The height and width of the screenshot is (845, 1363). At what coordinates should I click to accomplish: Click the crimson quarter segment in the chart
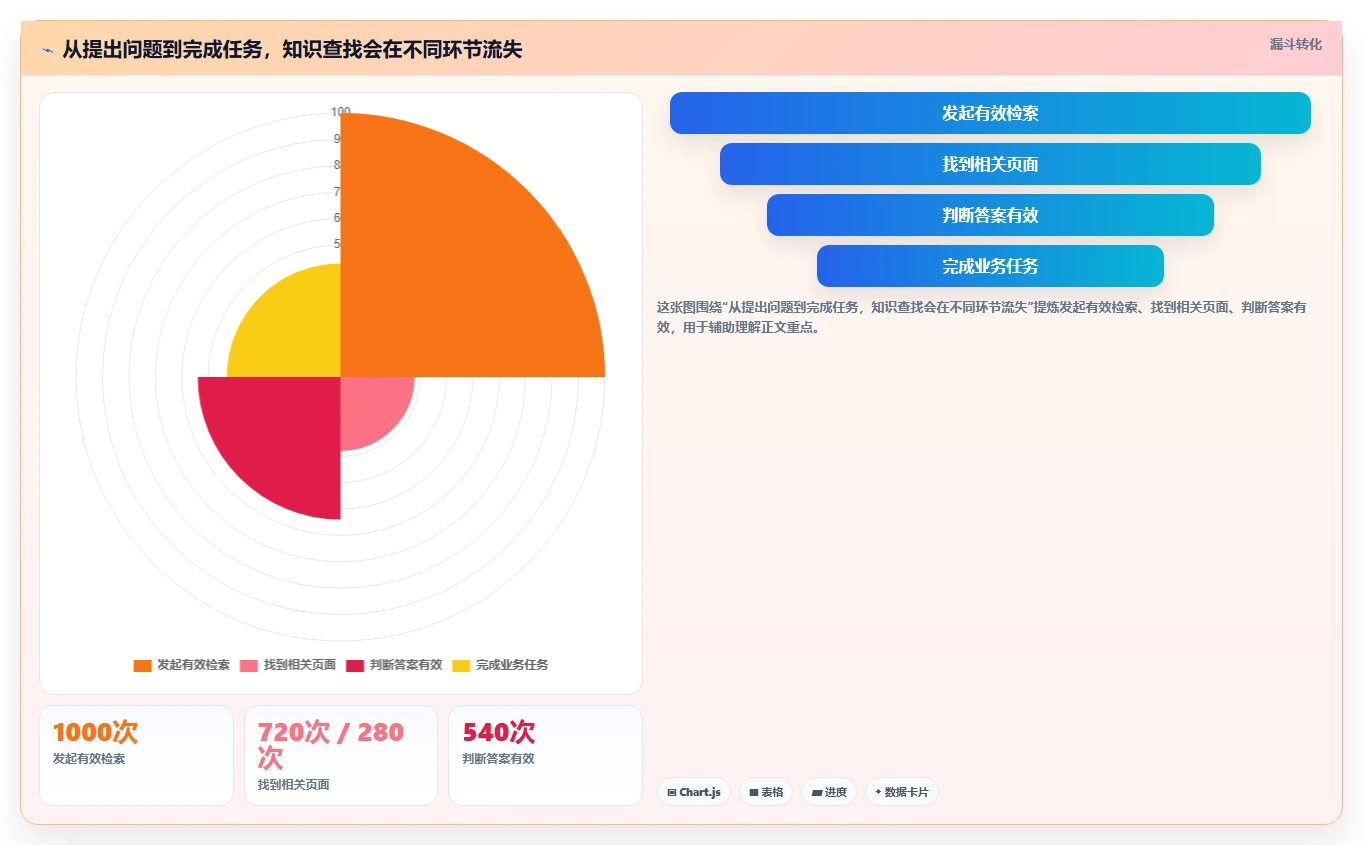pos(280,435)
